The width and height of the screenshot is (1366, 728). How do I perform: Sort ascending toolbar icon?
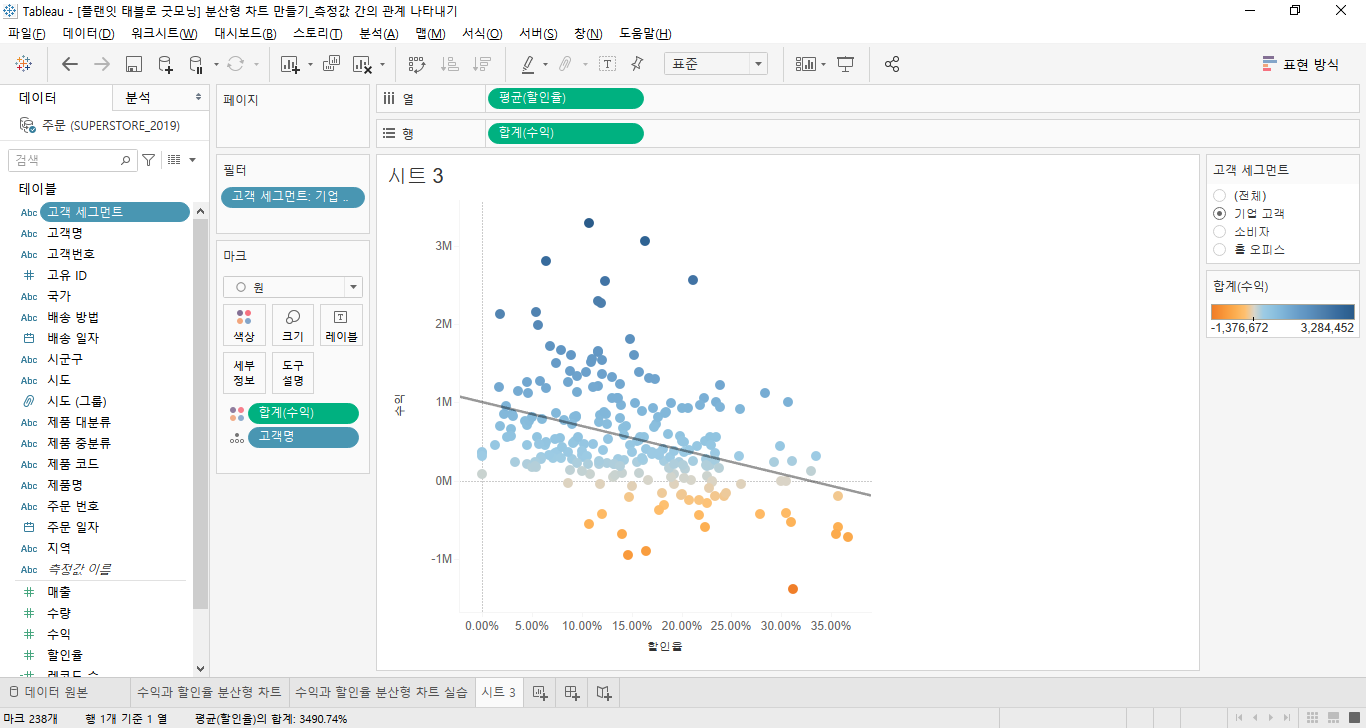click(x=450, y=64)
